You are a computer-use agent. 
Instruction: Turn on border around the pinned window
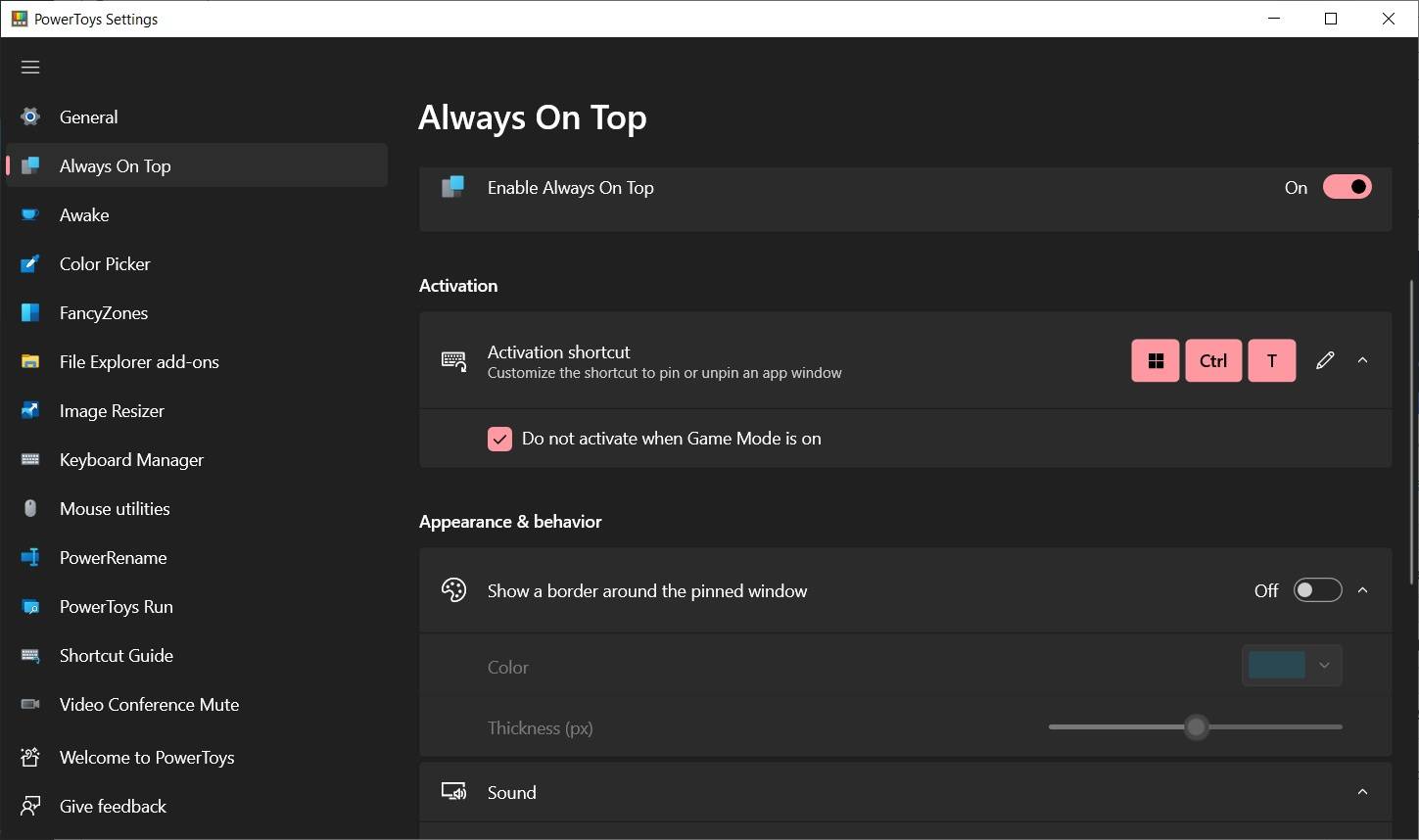pos(1317,589)
